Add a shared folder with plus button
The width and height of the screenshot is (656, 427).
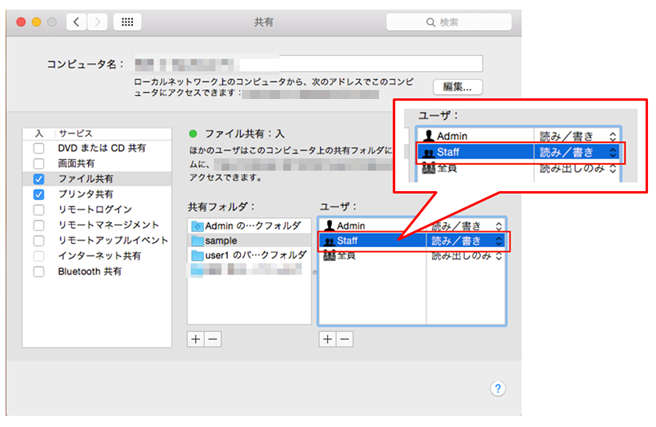point(195,339)
